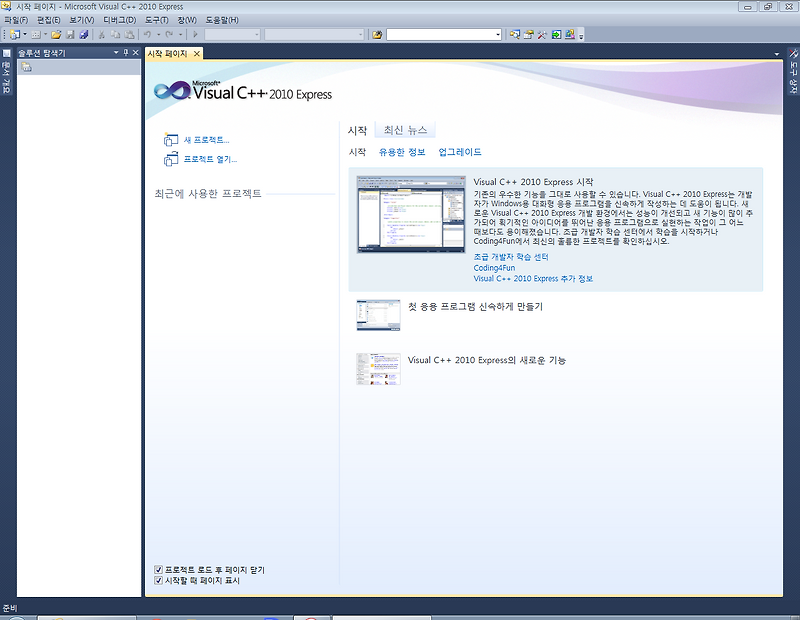Click the Start Page green arrow icon

coord(556,35)
